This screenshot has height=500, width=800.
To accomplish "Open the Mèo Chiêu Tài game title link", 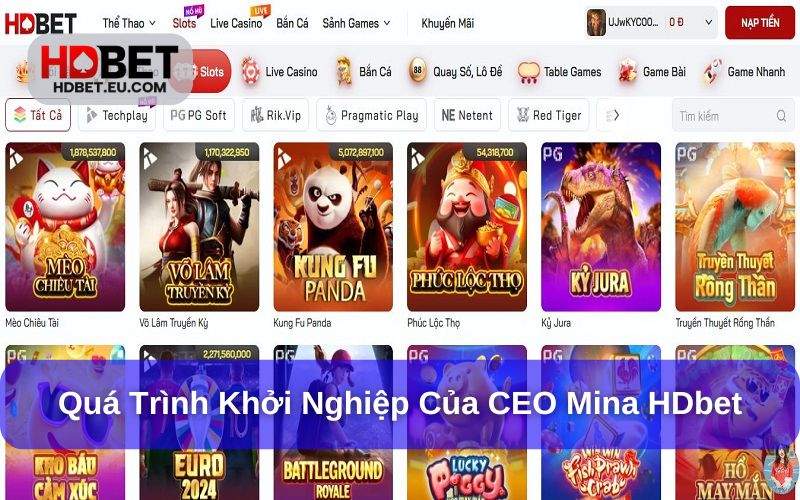I will pos(32,323).
